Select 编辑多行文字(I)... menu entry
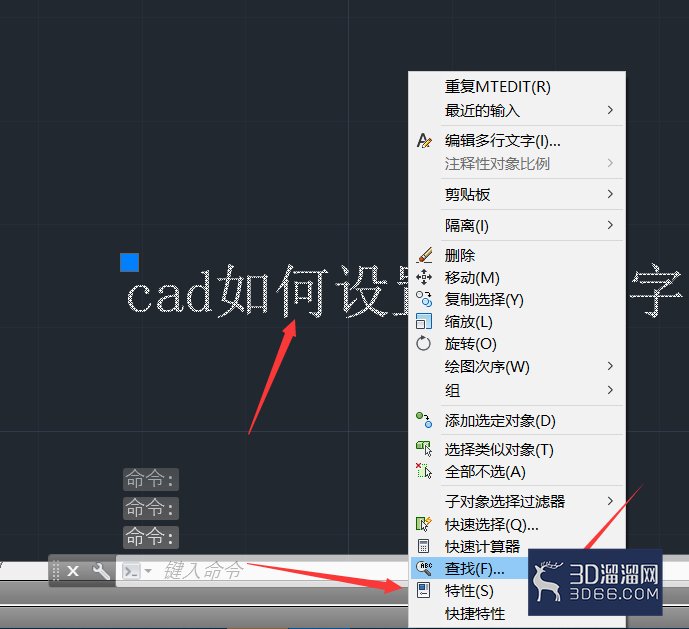The image size is (689, 629). tap(517, 141)
